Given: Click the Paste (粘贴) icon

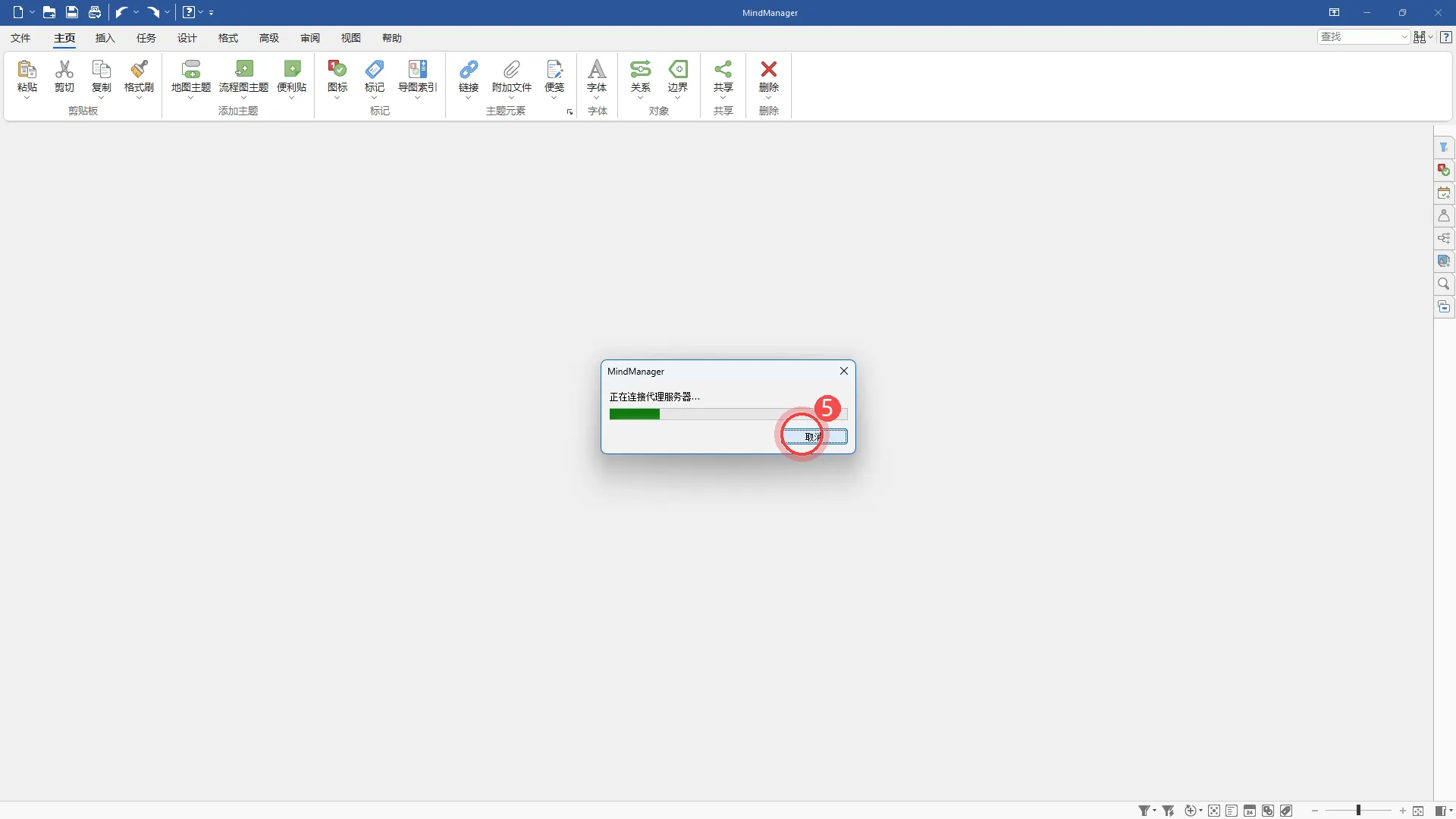Looking at the screenshot, I should click(27, 70).
